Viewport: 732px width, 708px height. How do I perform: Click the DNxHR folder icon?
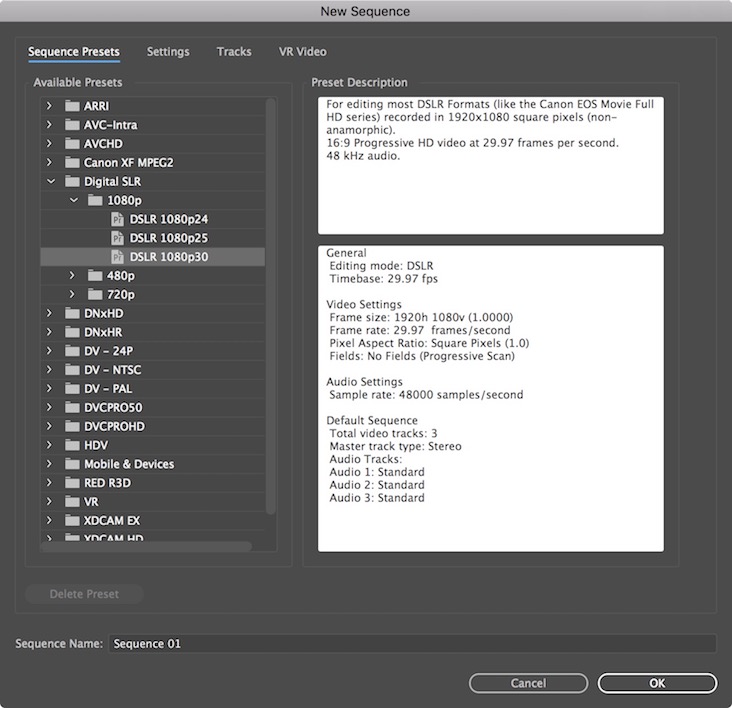tap(72, 332)
